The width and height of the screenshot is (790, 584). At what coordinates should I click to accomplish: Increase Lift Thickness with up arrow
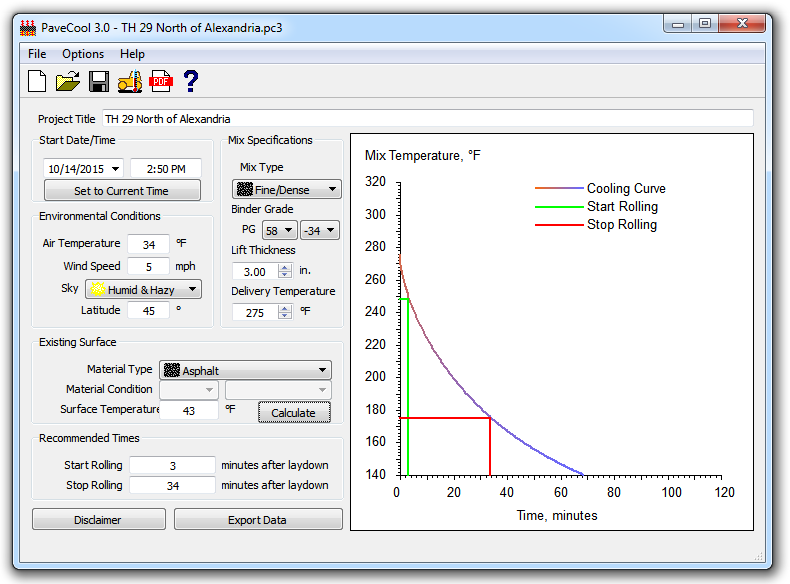tap(285, 267)
